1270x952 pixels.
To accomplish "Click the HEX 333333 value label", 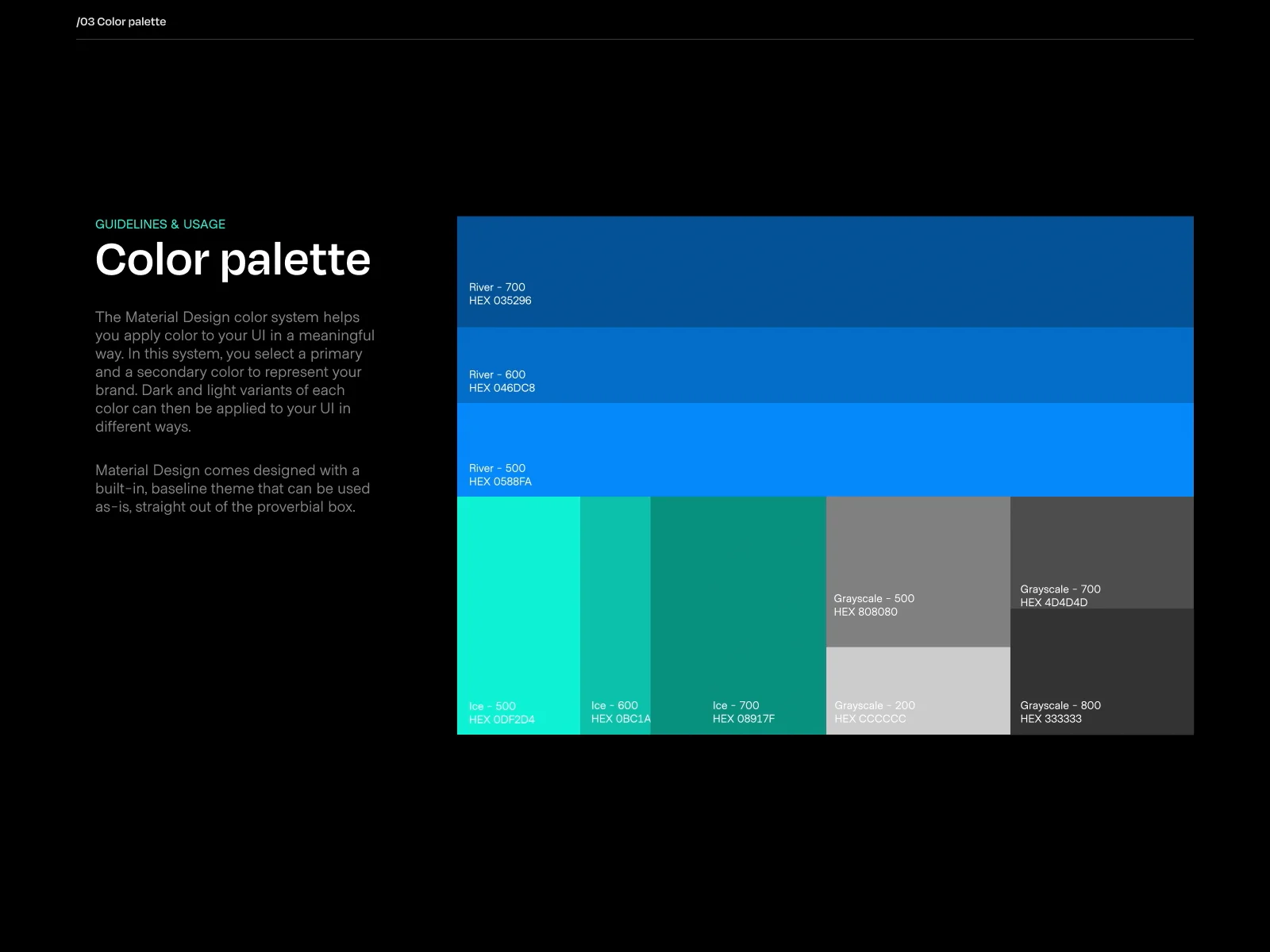I will point(1050,719).
